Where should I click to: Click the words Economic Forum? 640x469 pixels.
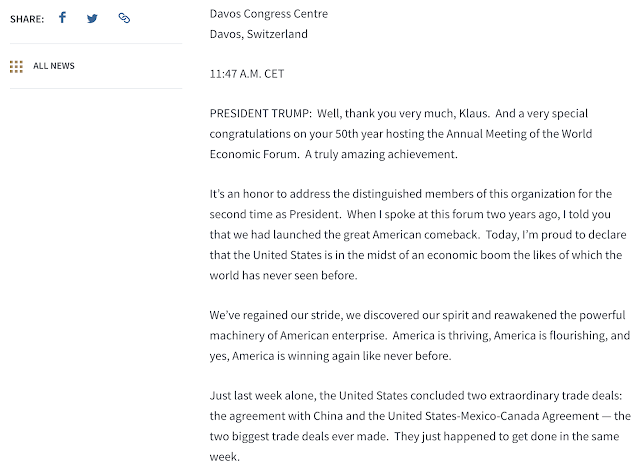click(253, 154)
